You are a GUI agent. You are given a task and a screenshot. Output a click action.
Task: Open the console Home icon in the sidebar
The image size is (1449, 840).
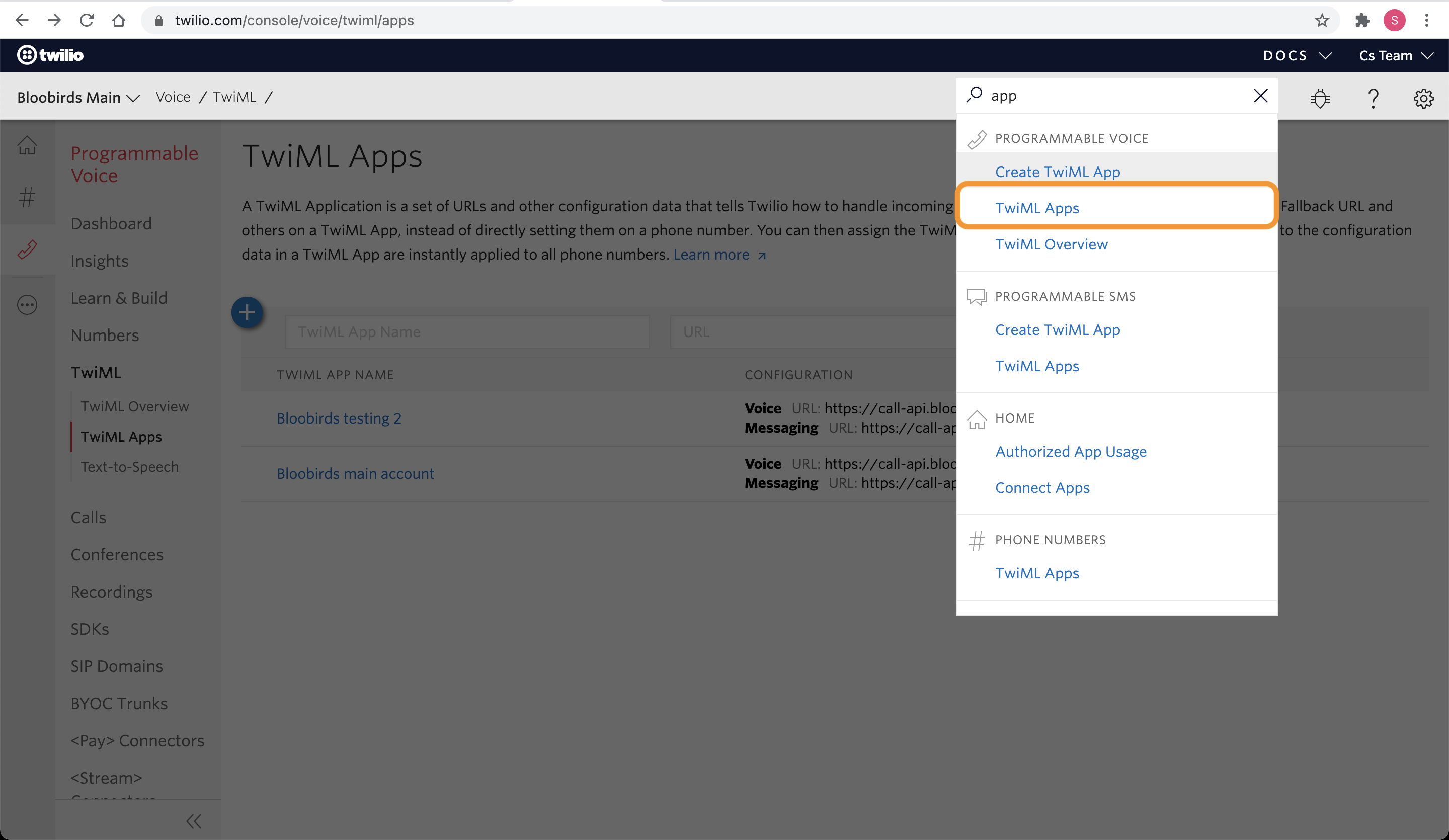[x=27, y=145]
